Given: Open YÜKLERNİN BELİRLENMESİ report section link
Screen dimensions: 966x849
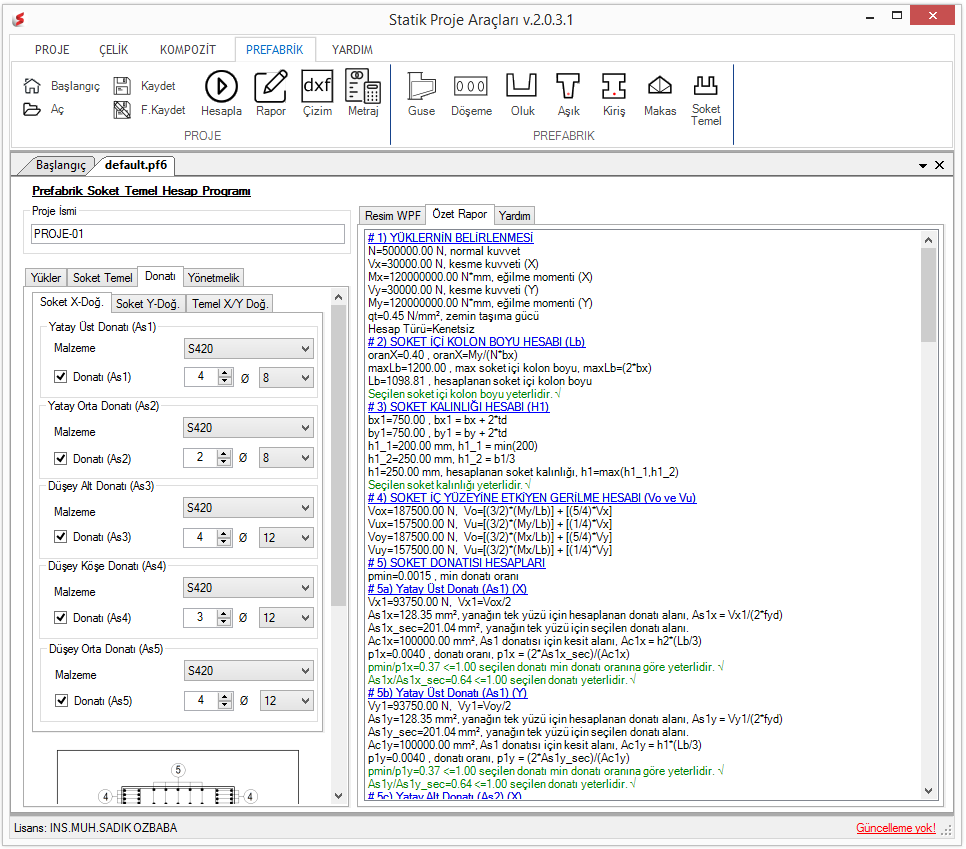Looking at the screenshot, I should point(450,238).
